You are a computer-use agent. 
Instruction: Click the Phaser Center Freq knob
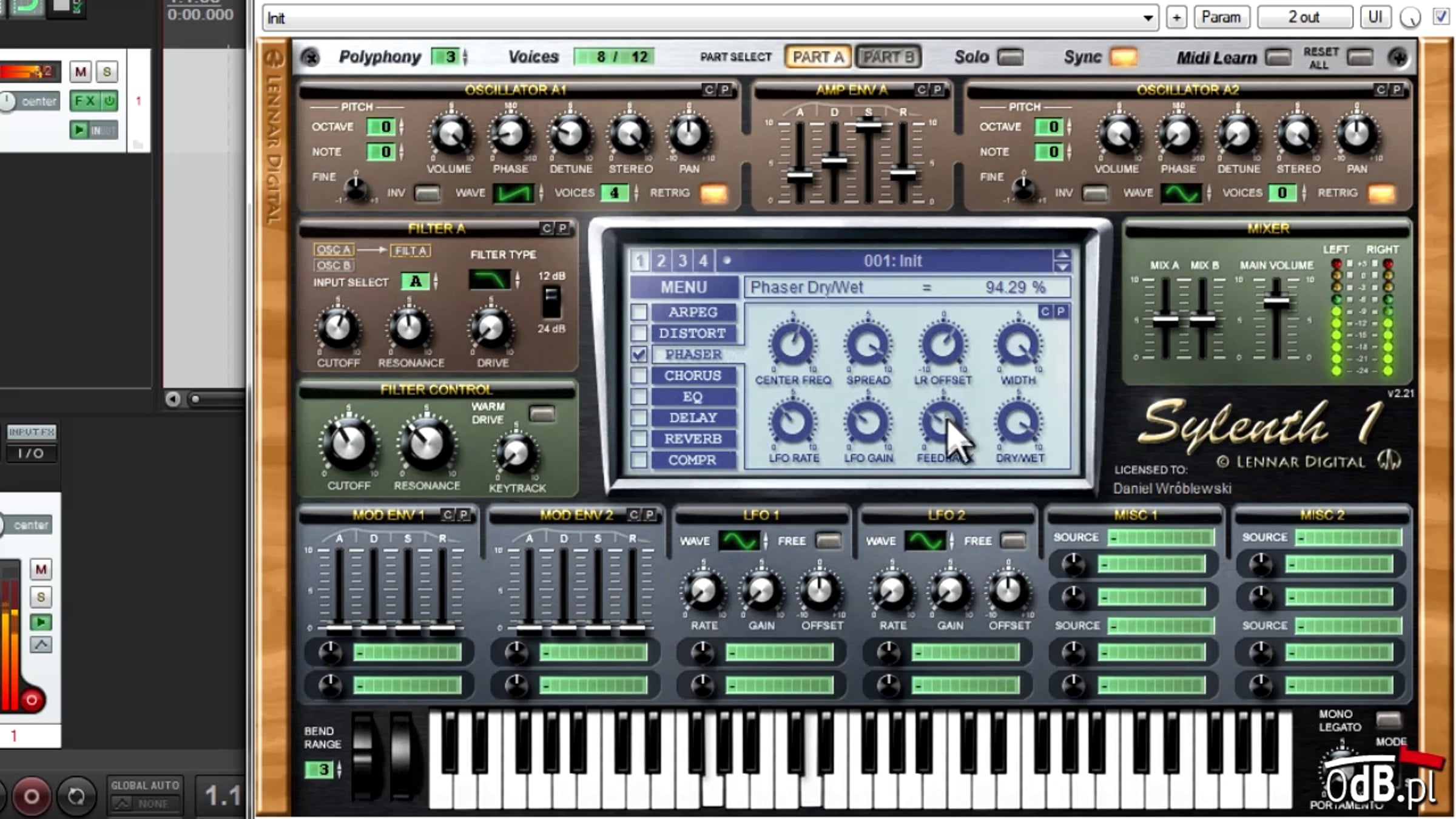click(792, 345)
